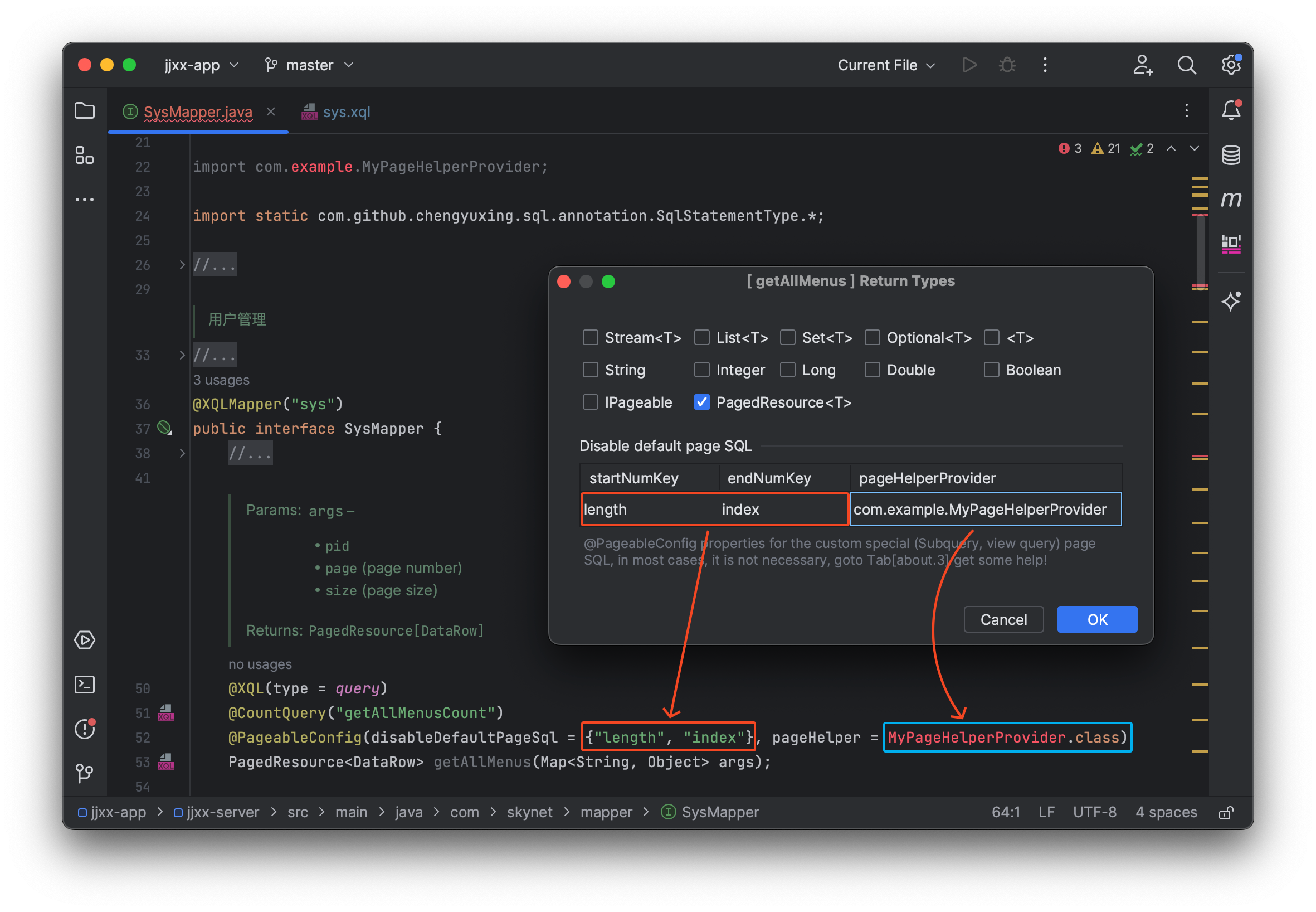Screen dimensions: 1316x912
Task: Open the errors count indicator showing 3
Action: tap(1070, 149)
